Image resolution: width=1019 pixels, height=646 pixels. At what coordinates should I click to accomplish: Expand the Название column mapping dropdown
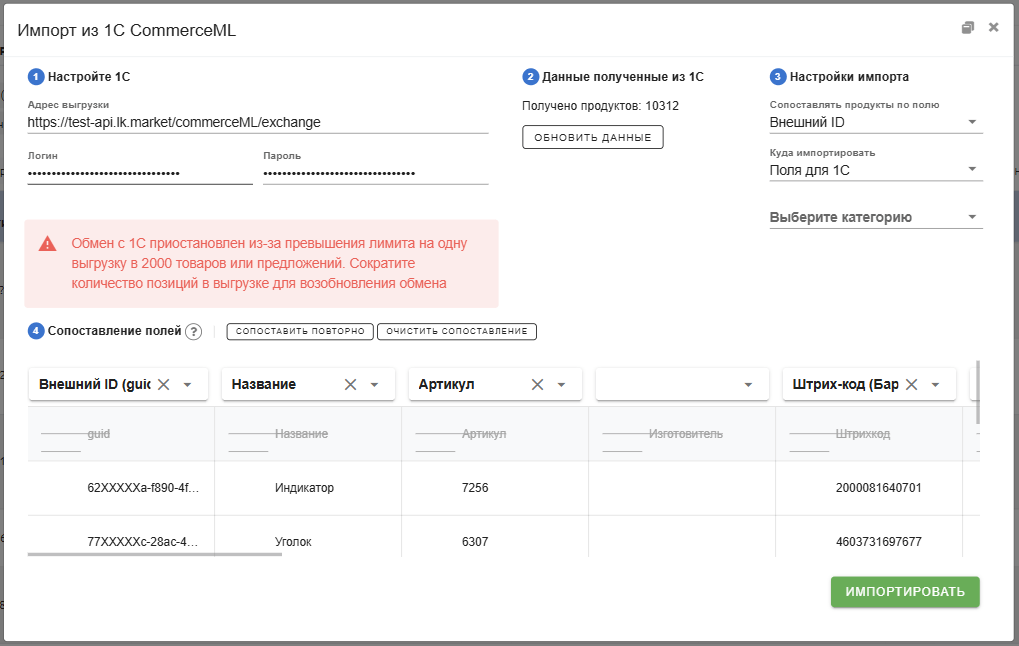pyautogui.click(x=374, y=385)
